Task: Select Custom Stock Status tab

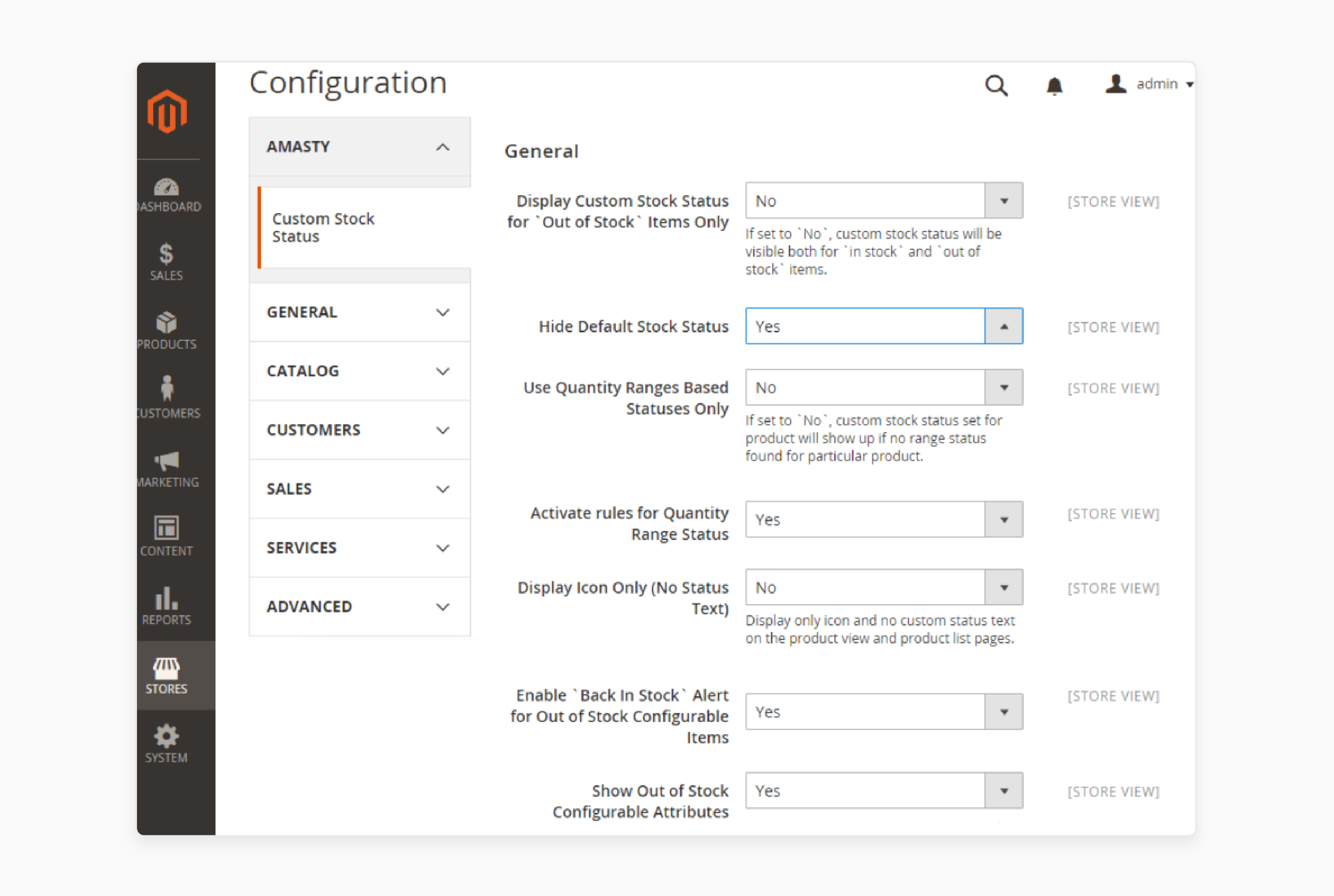Action: coord(364,227)
